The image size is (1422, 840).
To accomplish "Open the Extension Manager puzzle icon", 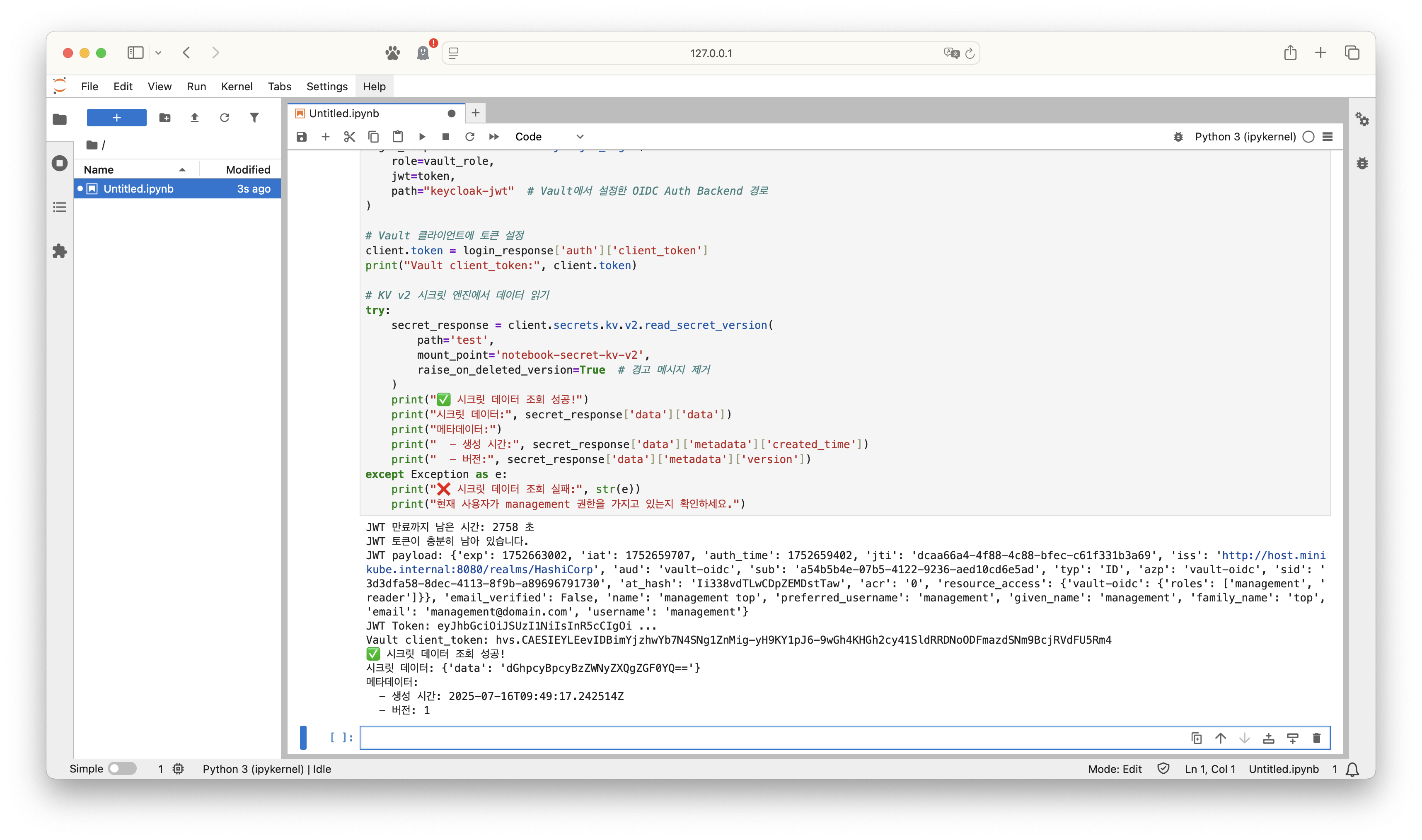I will point(59,251).
